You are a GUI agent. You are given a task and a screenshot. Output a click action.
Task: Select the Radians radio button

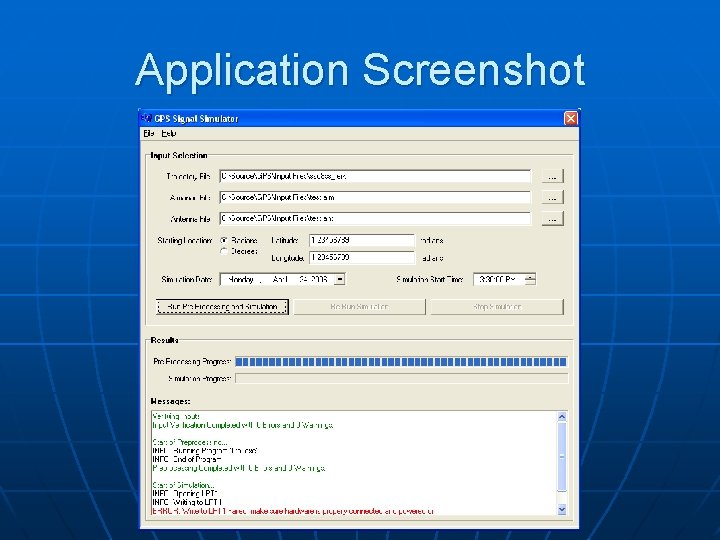point(224,240)
